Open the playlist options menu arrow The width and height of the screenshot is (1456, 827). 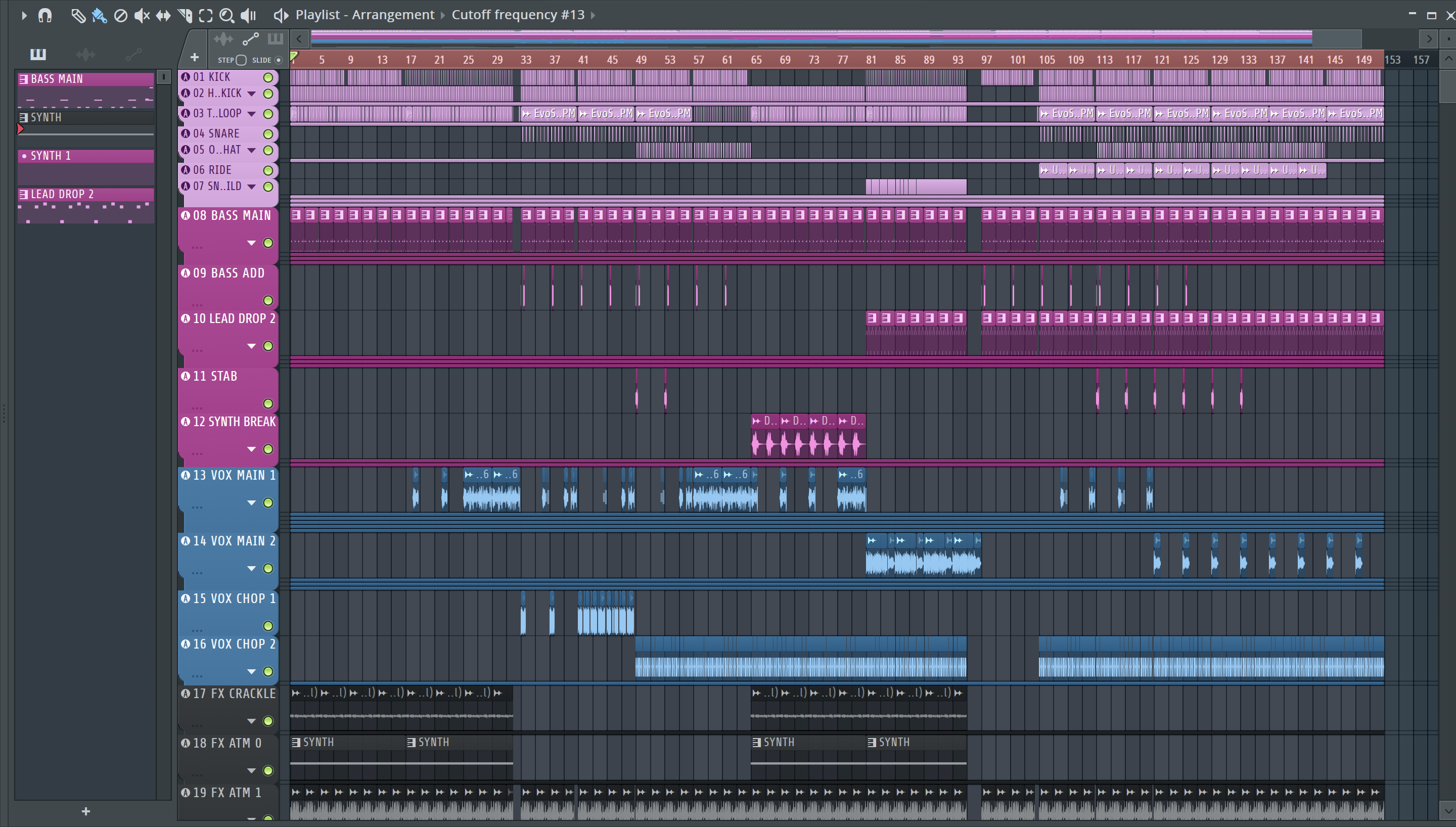click(24, 15)
